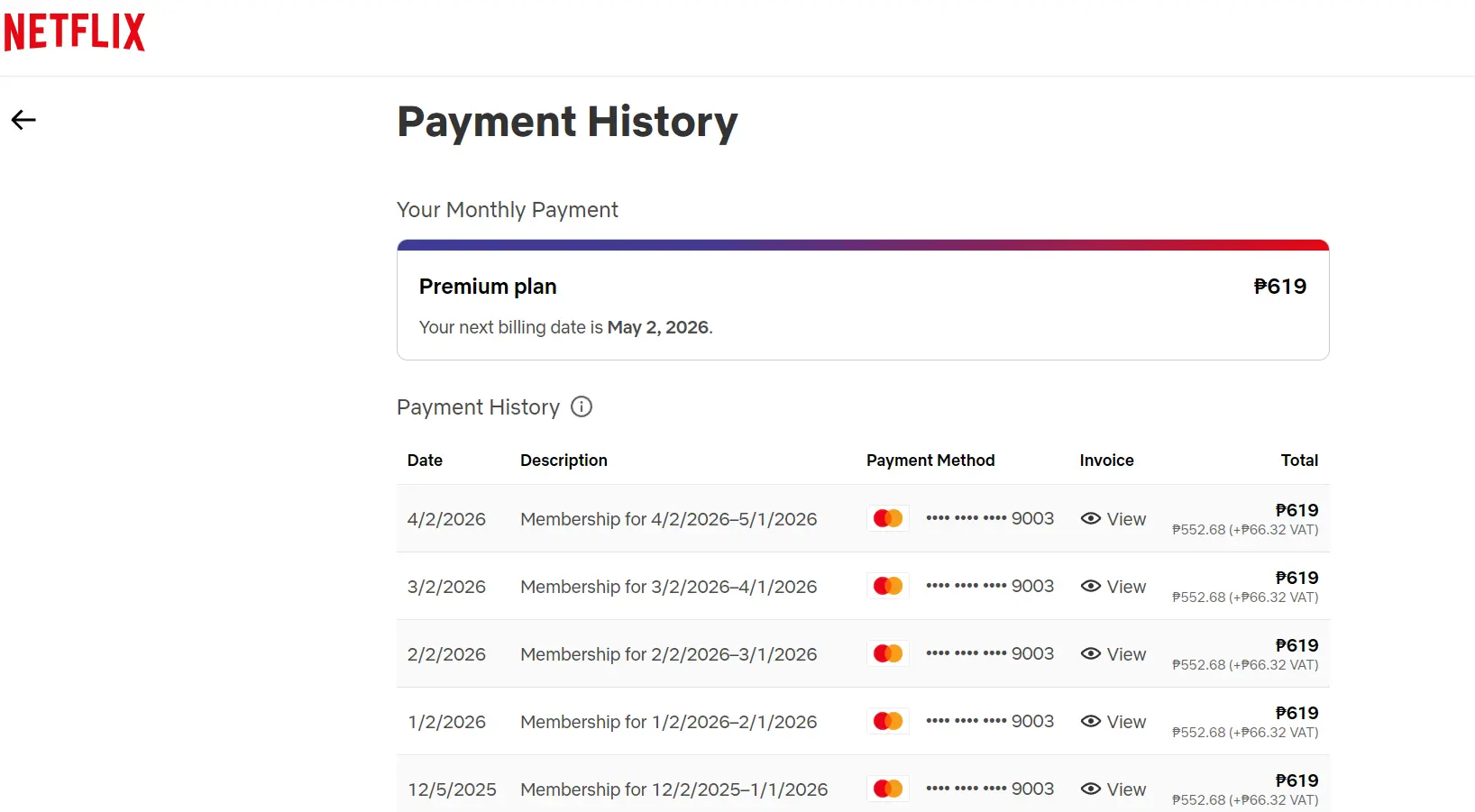Viewport: 1475px width, 812px height.
Task: Click 'Membership for 3/2/2026–4/1/2026' description
Action: point(669,587)
